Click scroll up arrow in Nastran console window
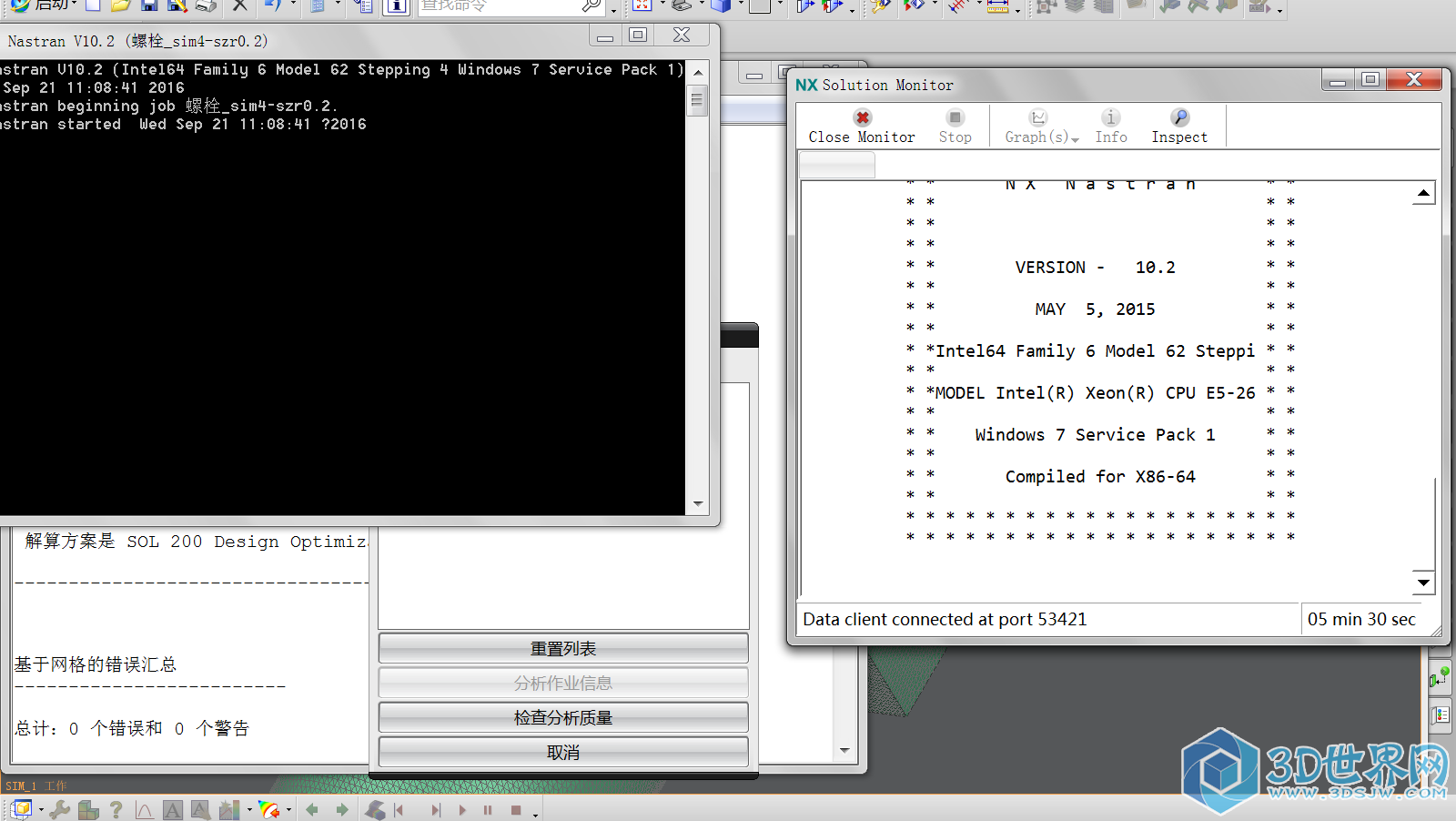The width and height of the screenshot is (1456, 821). tap(697, 72)
